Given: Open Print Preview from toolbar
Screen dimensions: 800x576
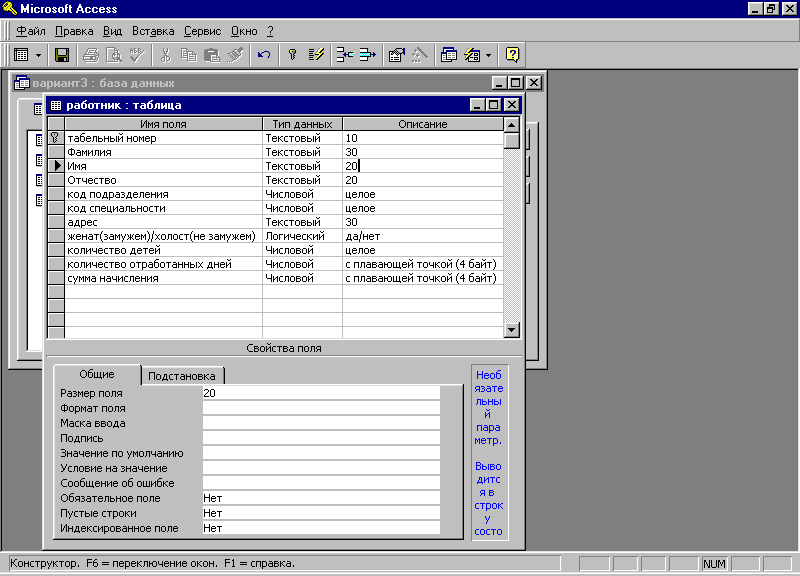Looking at the screenshot, I should click(x=114, y=55).
